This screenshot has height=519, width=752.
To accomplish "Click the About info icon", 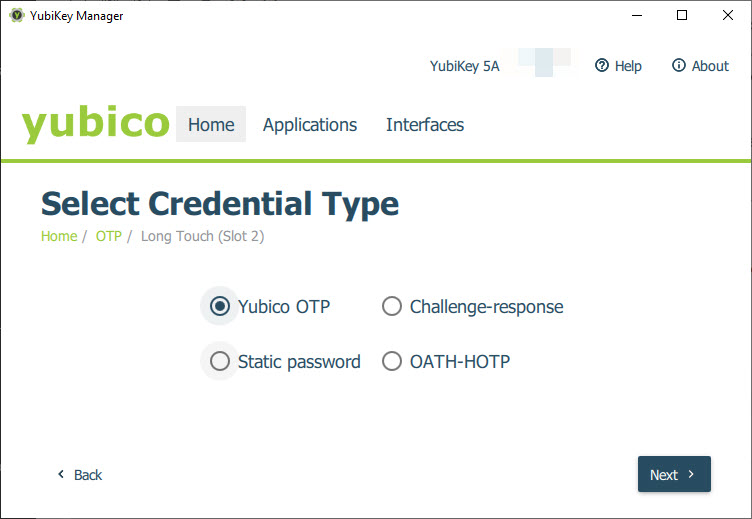I will pyautogui.click(x=679, y=65).
